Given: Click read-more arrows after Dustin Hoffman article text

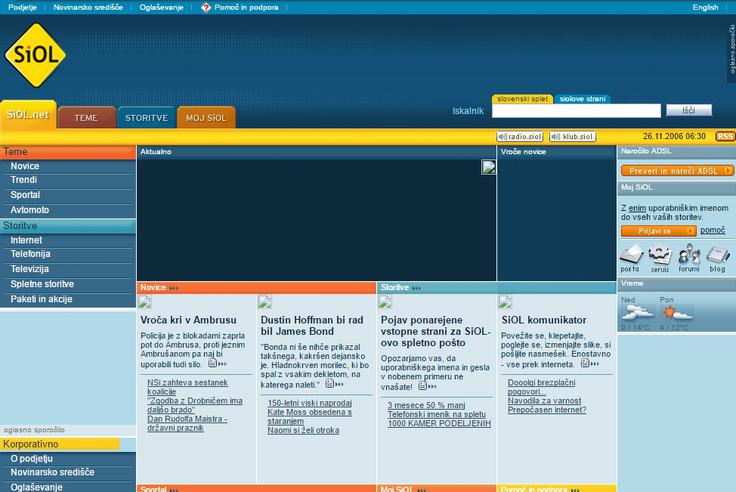Looking at the screenshot, I should pos(335,384).
